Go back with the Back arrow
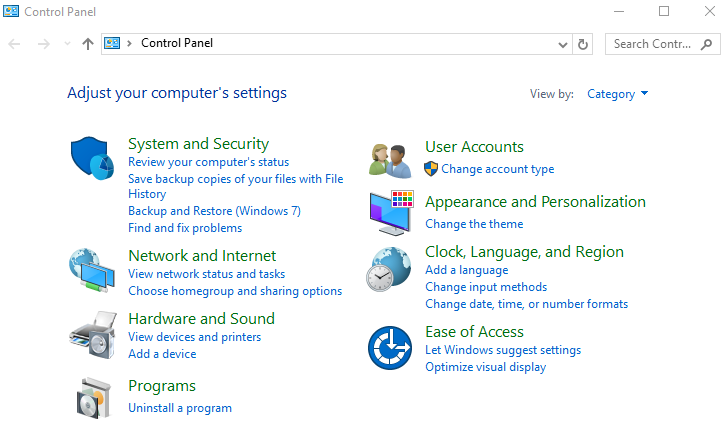The height and width of the screenshot is (422, 727). pyautogui.click(x=14, y=44)
